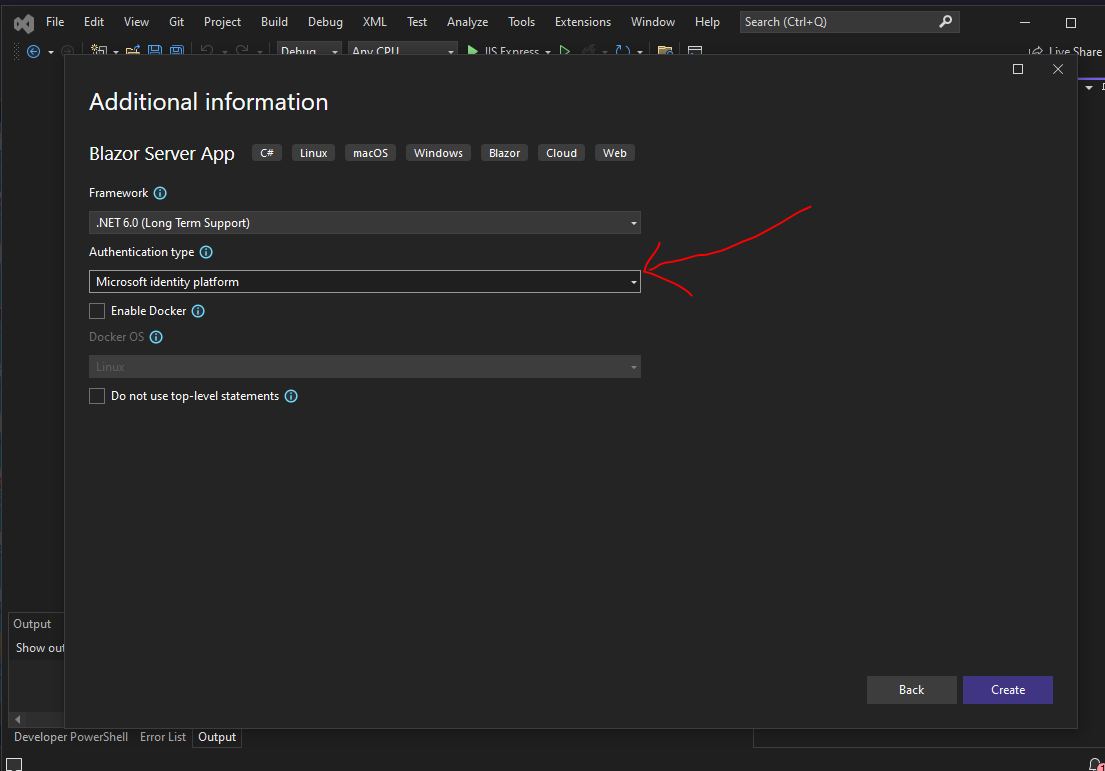Screen dimensions: 1105x771
Task: Click the Back button
Action: point(911,690)
